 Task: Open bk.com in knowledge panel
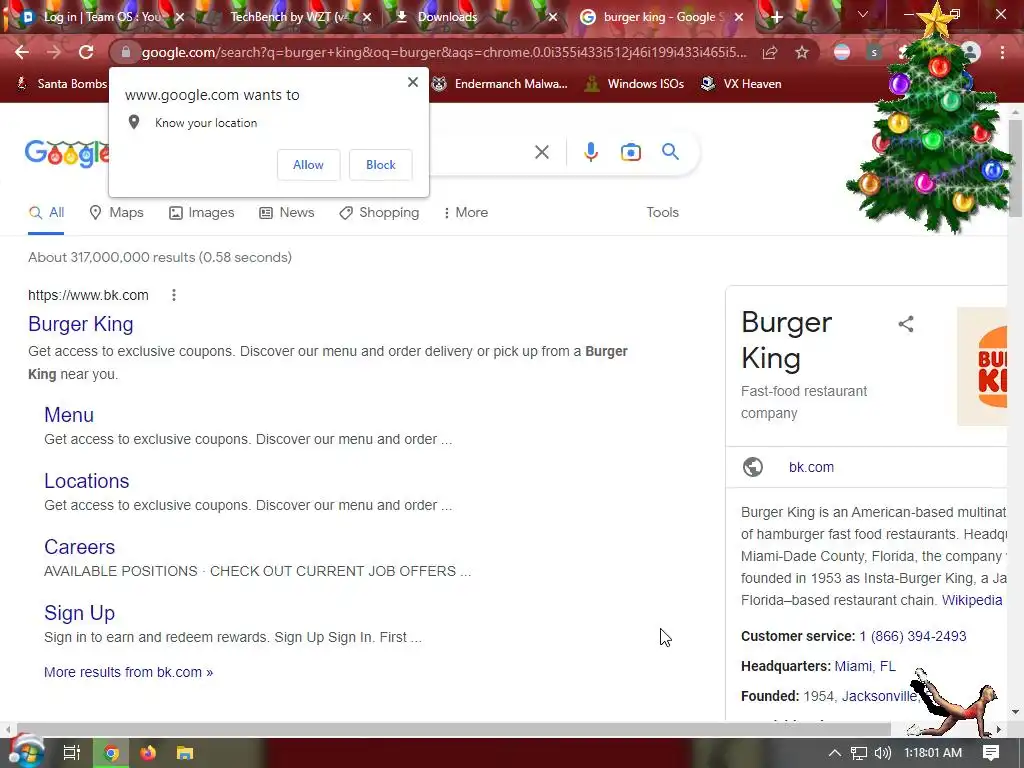coord(811,468)
